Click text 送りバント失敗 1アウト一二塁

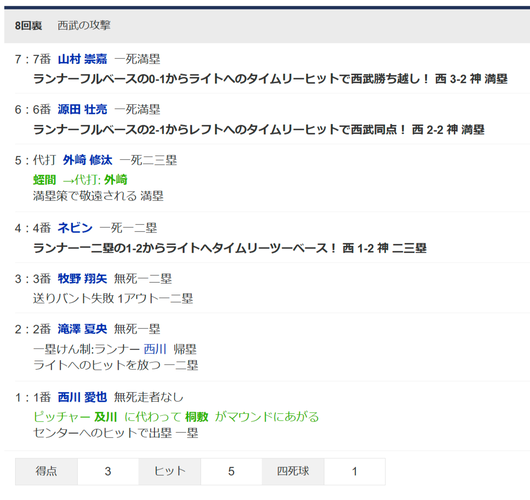(113, 299)
